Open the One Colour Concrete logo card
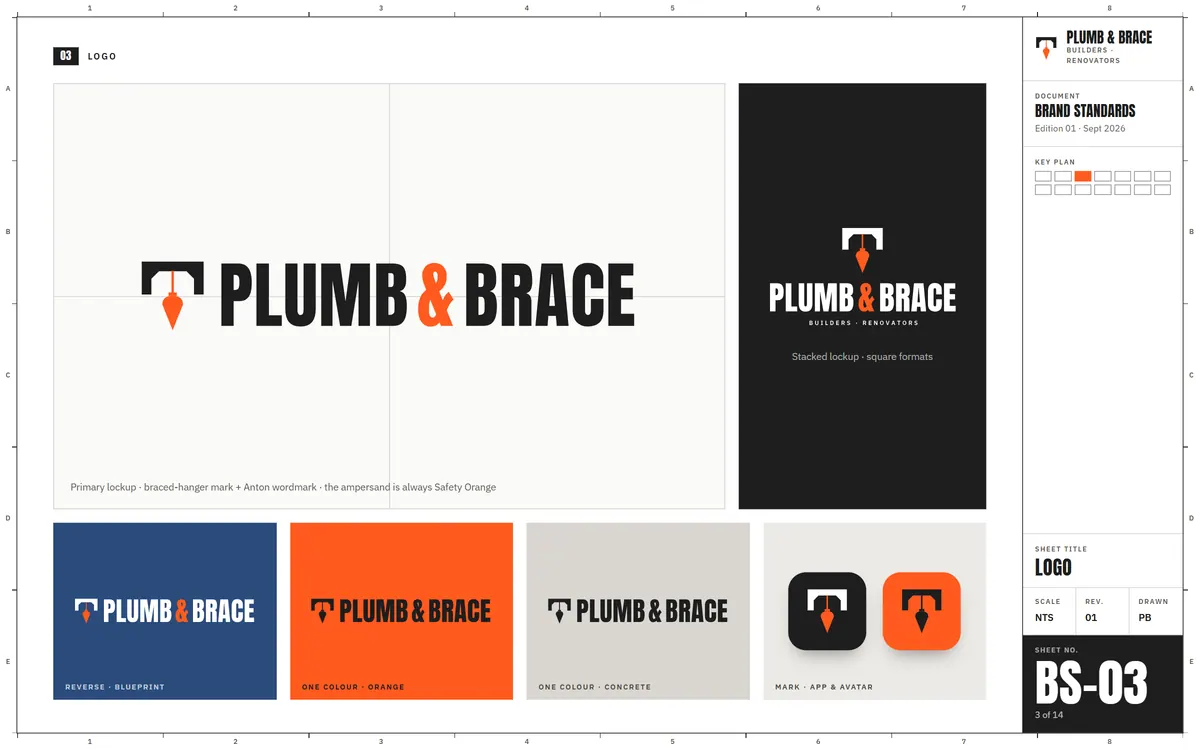The width and height of the screenshot is (1200, 750). pyautogui.click(x=638, y=611)
